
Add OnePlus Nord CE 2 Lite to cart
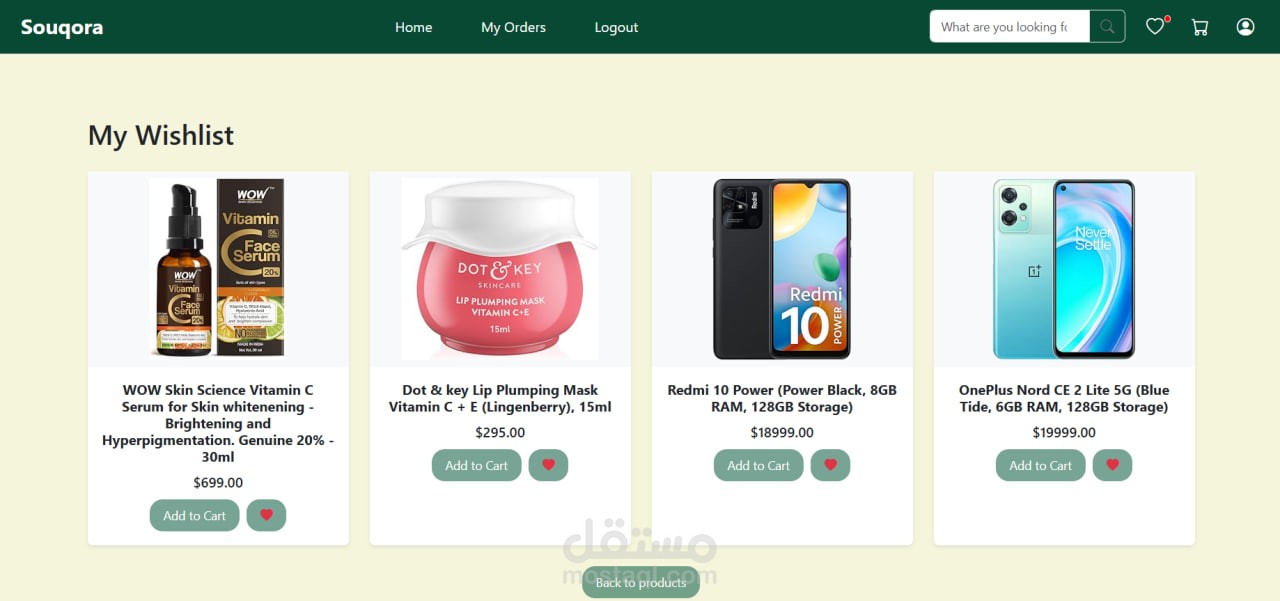coord(1040,465)
